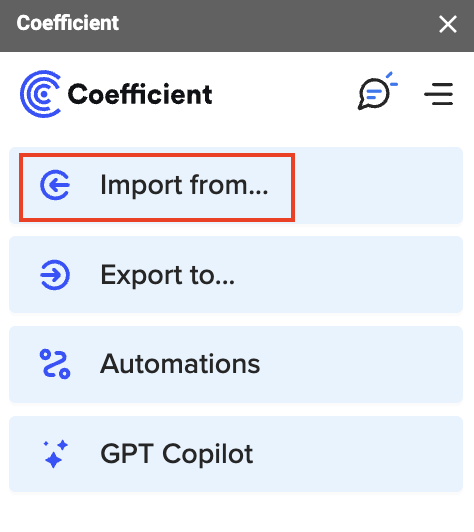Image resolution: width=474 pixels, height=532 pixels.
Task: Click the white Coefficient title in header
Action: 68,23
